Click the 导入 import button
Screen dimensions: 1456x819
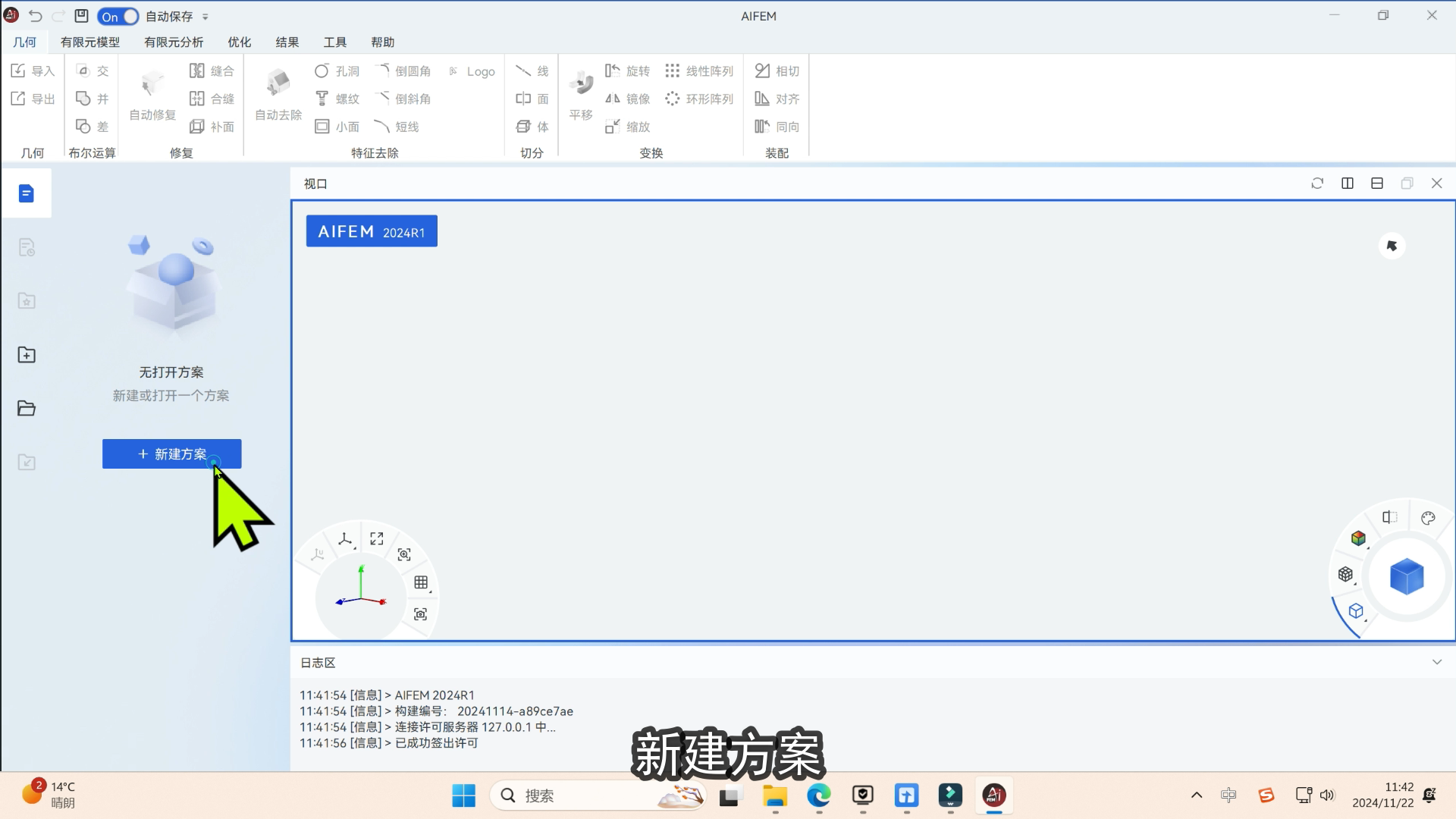[x=33, y=71]
